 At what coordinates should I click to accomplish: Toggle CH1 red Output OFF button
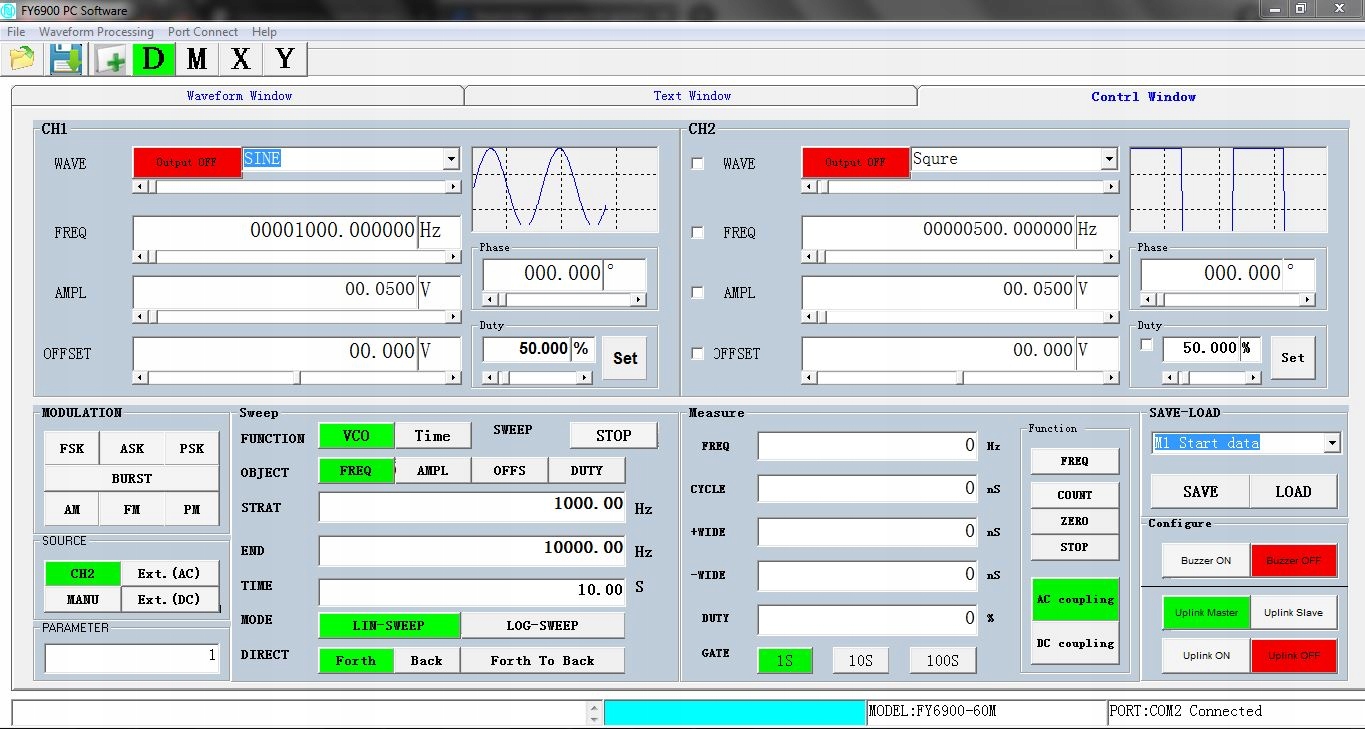pos(187,162)
